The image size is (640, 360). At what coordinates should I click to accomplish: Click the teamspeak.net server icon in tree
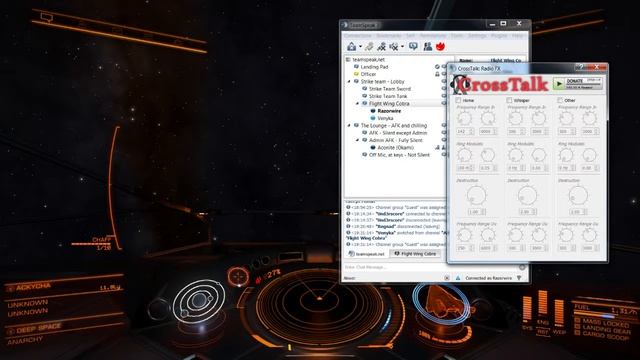pos(348,60)
